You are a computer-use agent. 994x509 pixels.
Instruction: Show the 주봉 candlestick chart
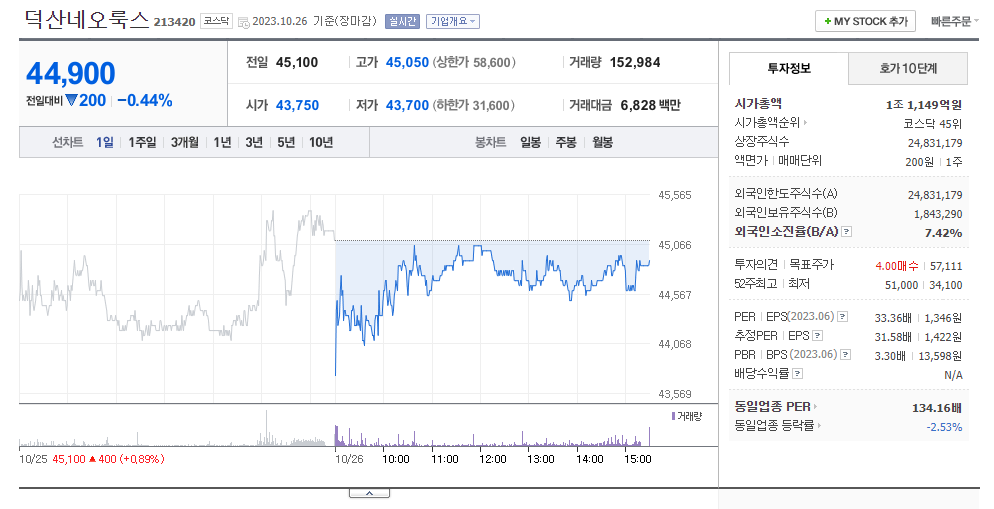(566, 143)
